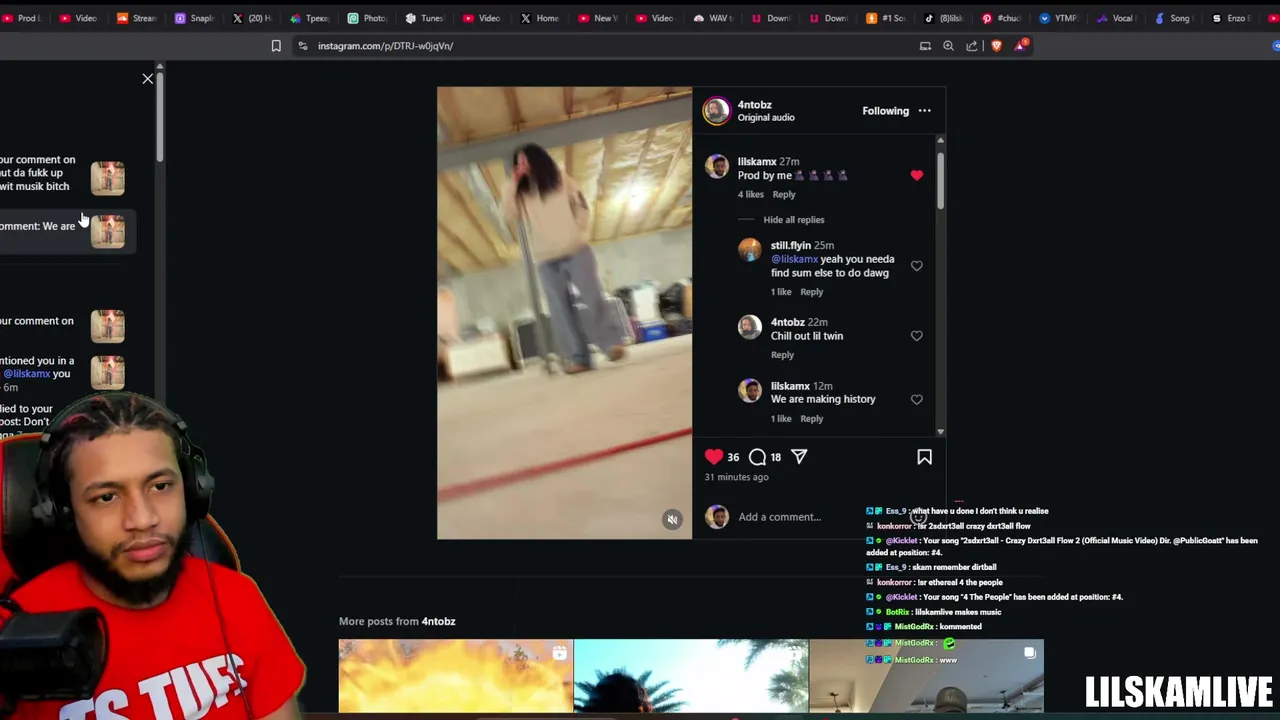The height and width of the screenshot is (720, 1280).
Task: Open the notification thumbnail beside 'comment: We are'
Action: point(108,231)
